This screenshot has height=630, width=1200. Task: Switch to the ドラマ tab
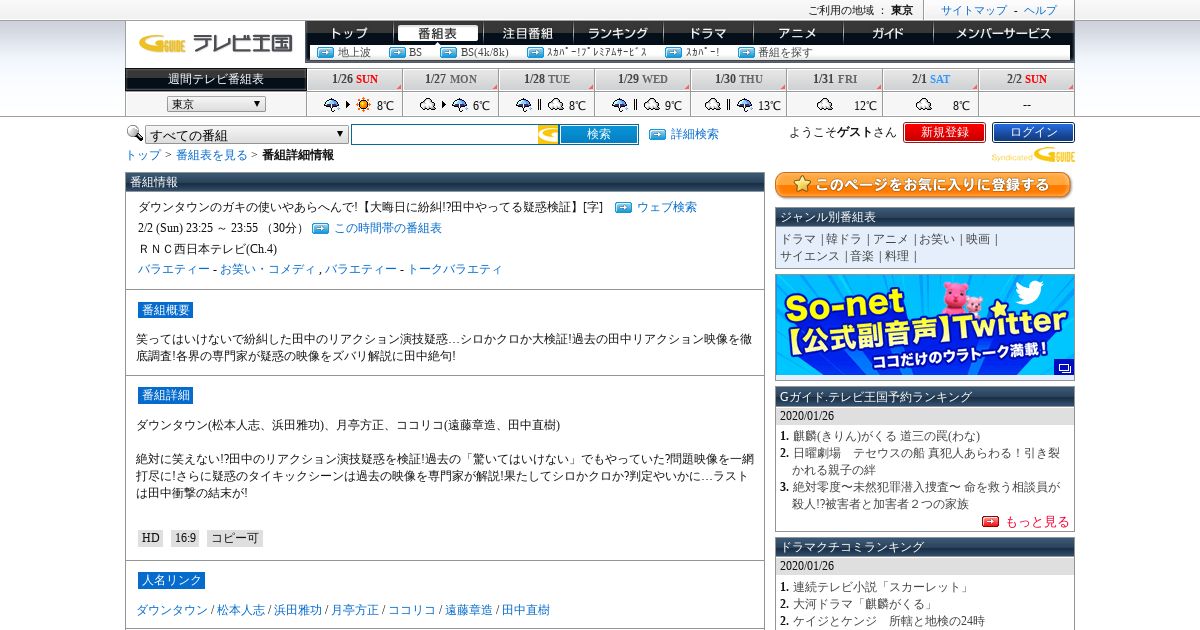pos(708,33)
